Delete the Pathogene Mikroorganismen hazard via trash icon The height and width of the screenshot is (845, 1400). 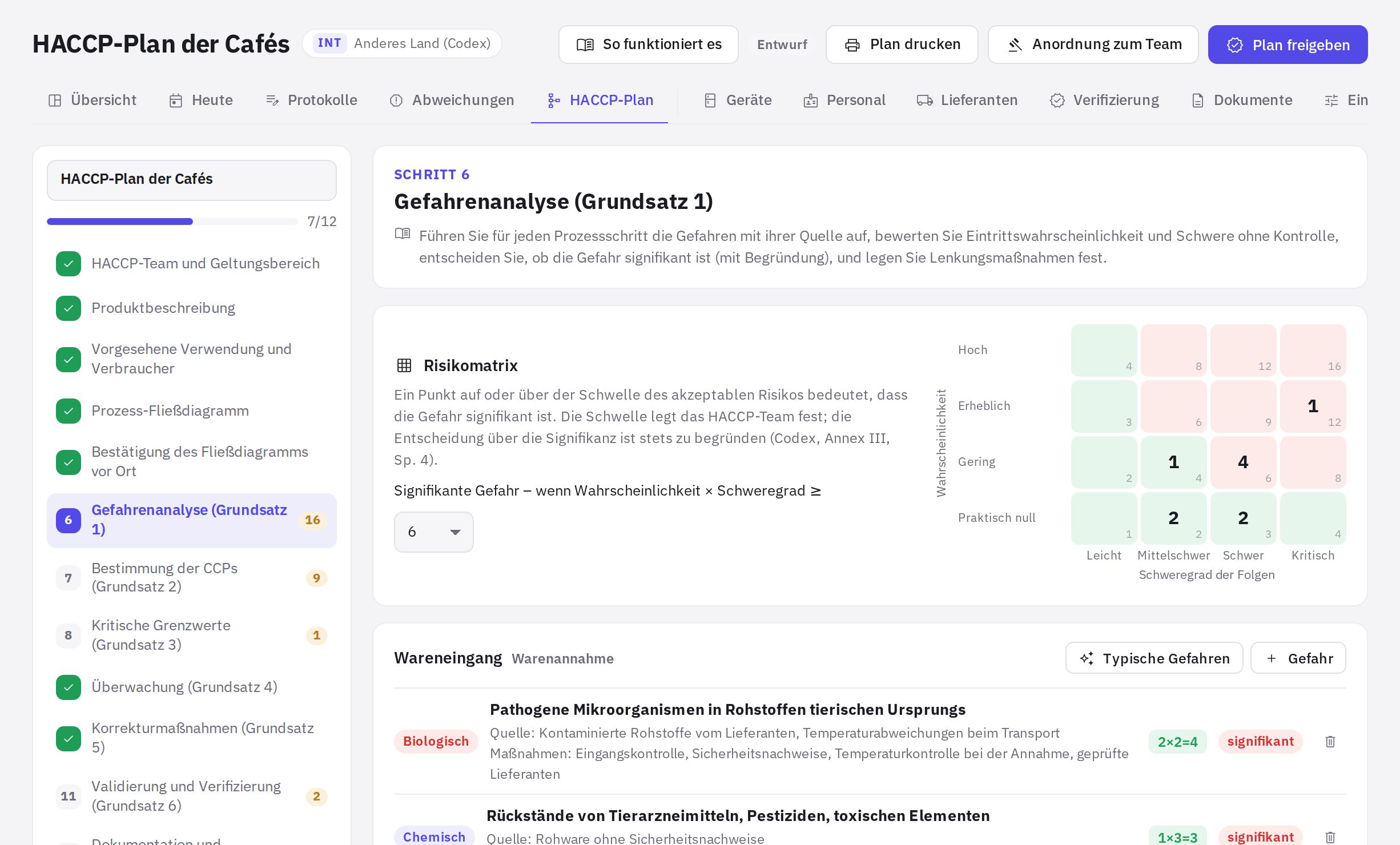pyautogui.click(x=1330, y=741)
